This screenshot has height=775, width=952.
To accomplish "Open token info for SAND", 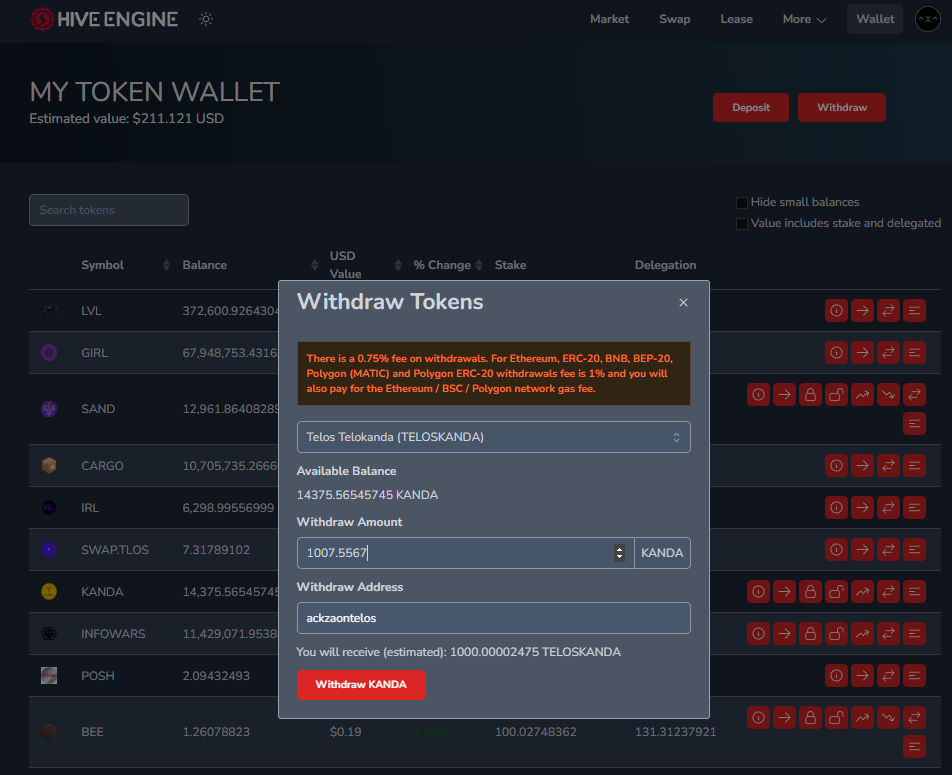I will coord(758,395).
